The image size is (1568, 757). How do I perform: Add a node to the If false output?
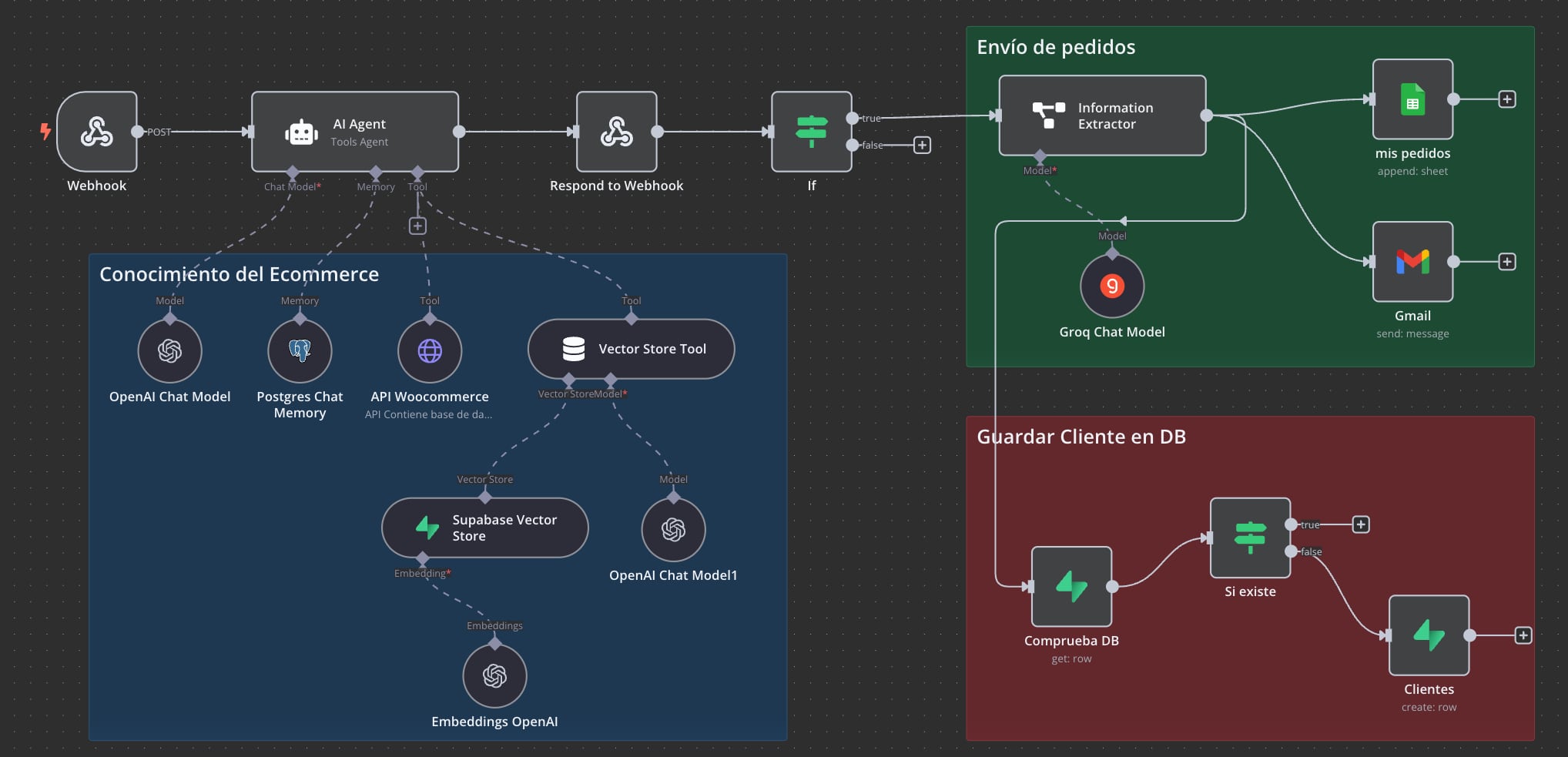tap(922, 145)
